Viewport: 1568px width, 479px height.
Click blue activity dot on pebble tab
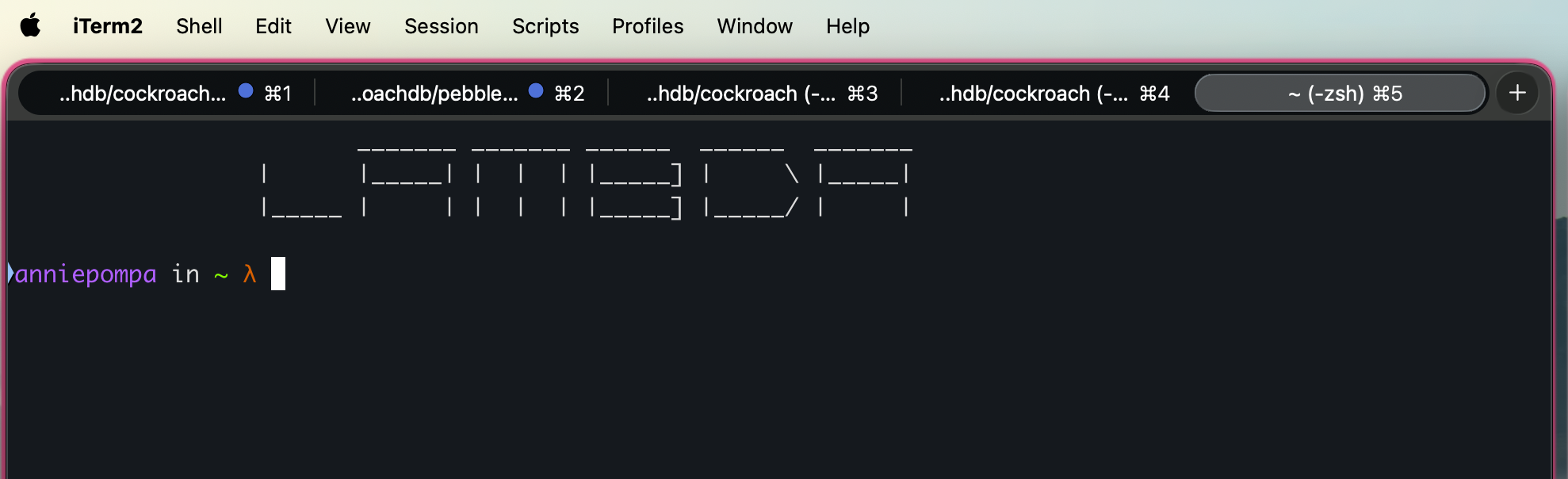[x=536, y=91]
